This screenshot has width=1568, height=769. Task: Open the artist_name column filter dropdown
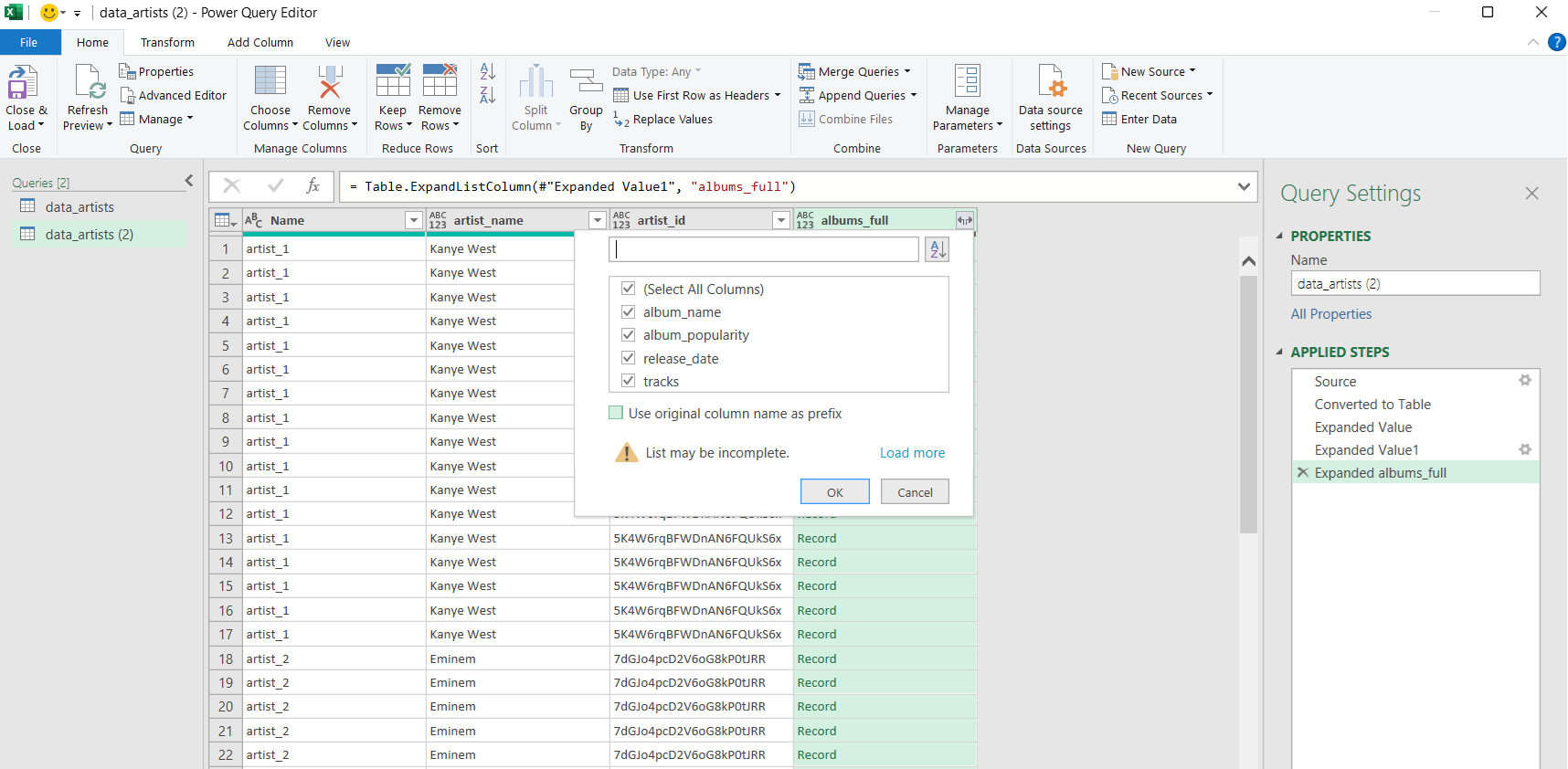tap(597, 220)
